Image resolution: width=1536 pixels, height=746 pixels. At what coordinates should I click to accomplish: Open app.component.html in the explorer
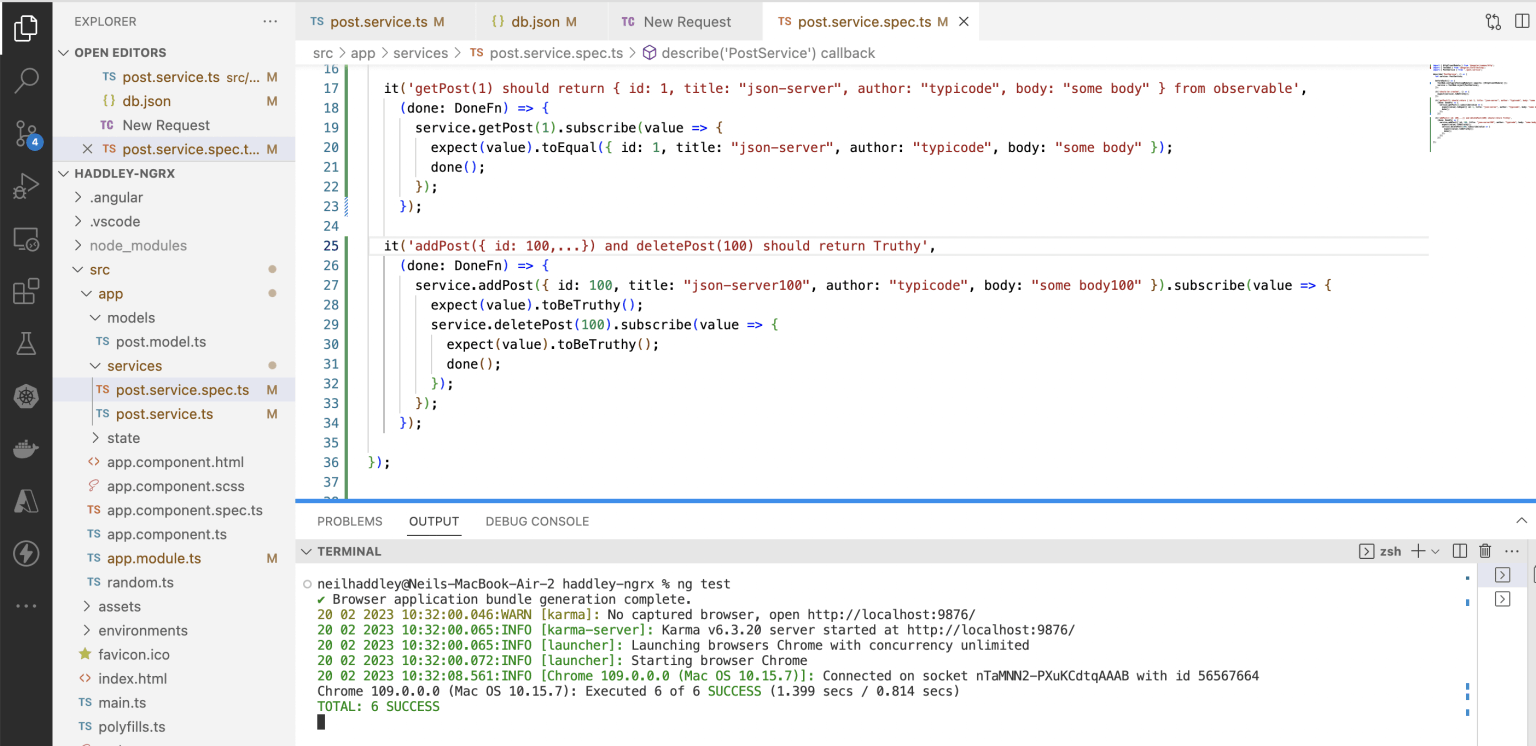(175, 462)
